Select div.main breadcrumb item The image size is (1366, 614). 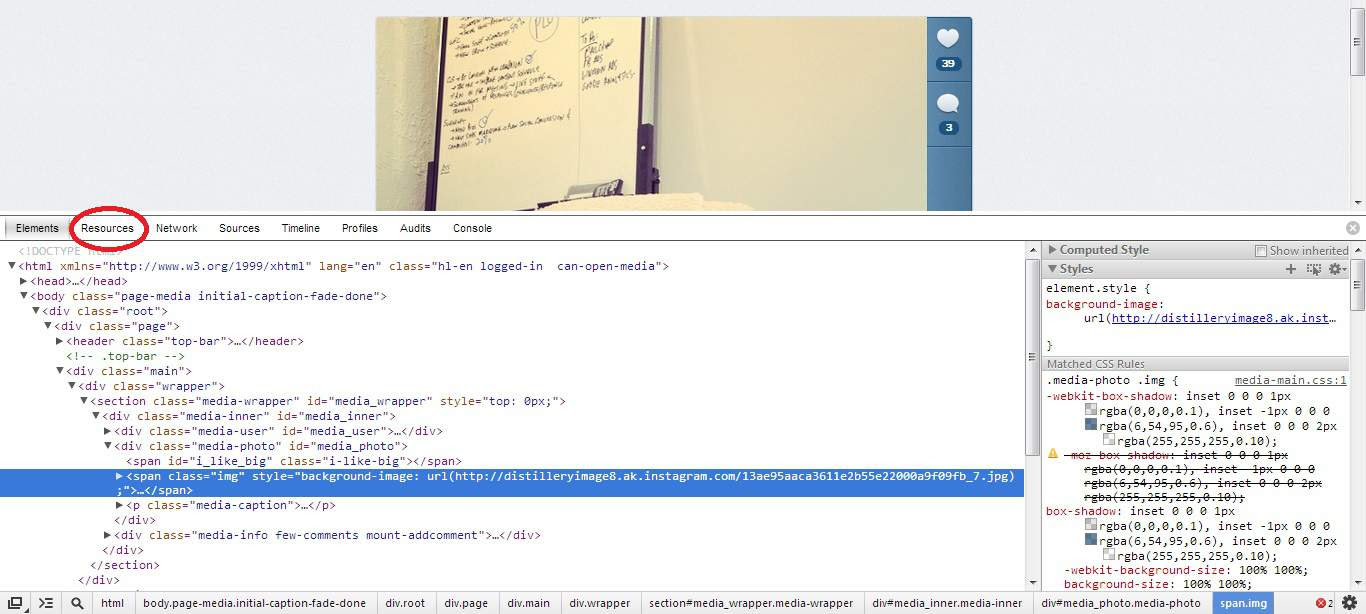[x=528, y=603]
